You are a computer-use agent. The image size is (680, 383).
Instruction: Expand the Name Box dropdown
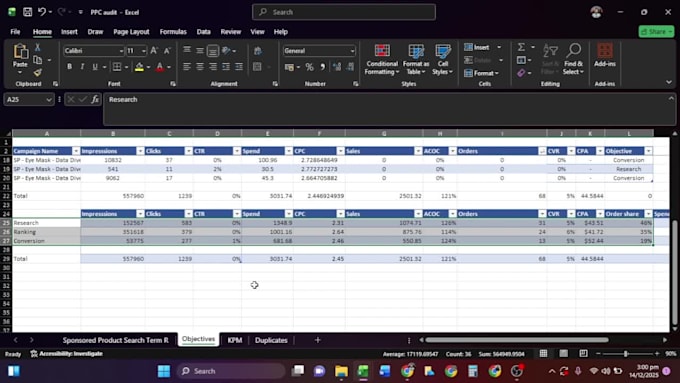pos(49,99)
